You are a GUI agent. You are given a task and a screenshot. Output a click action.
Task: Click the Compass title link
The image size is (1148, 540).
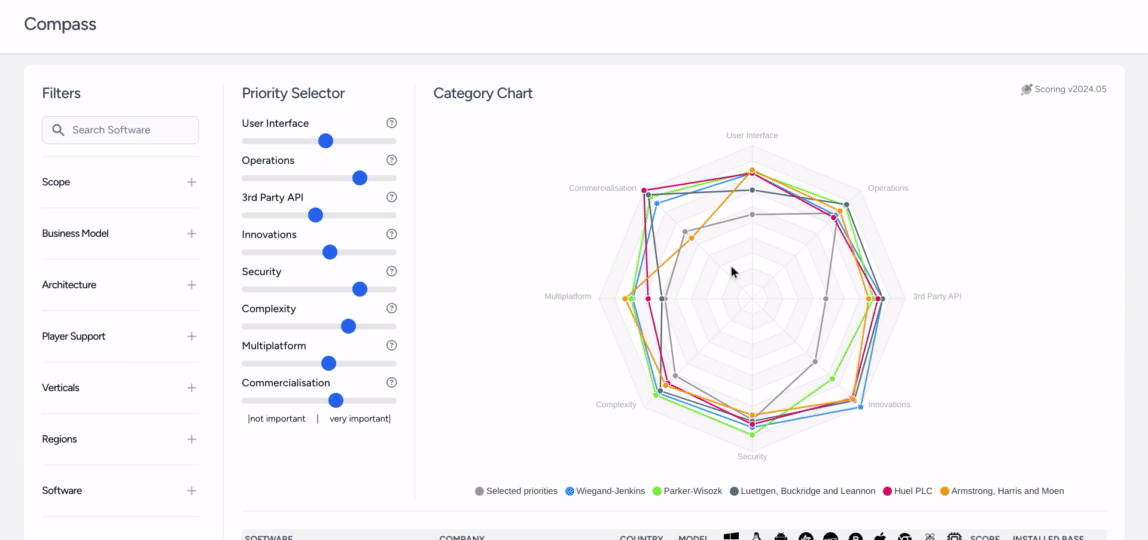click(x=60, y=24)
